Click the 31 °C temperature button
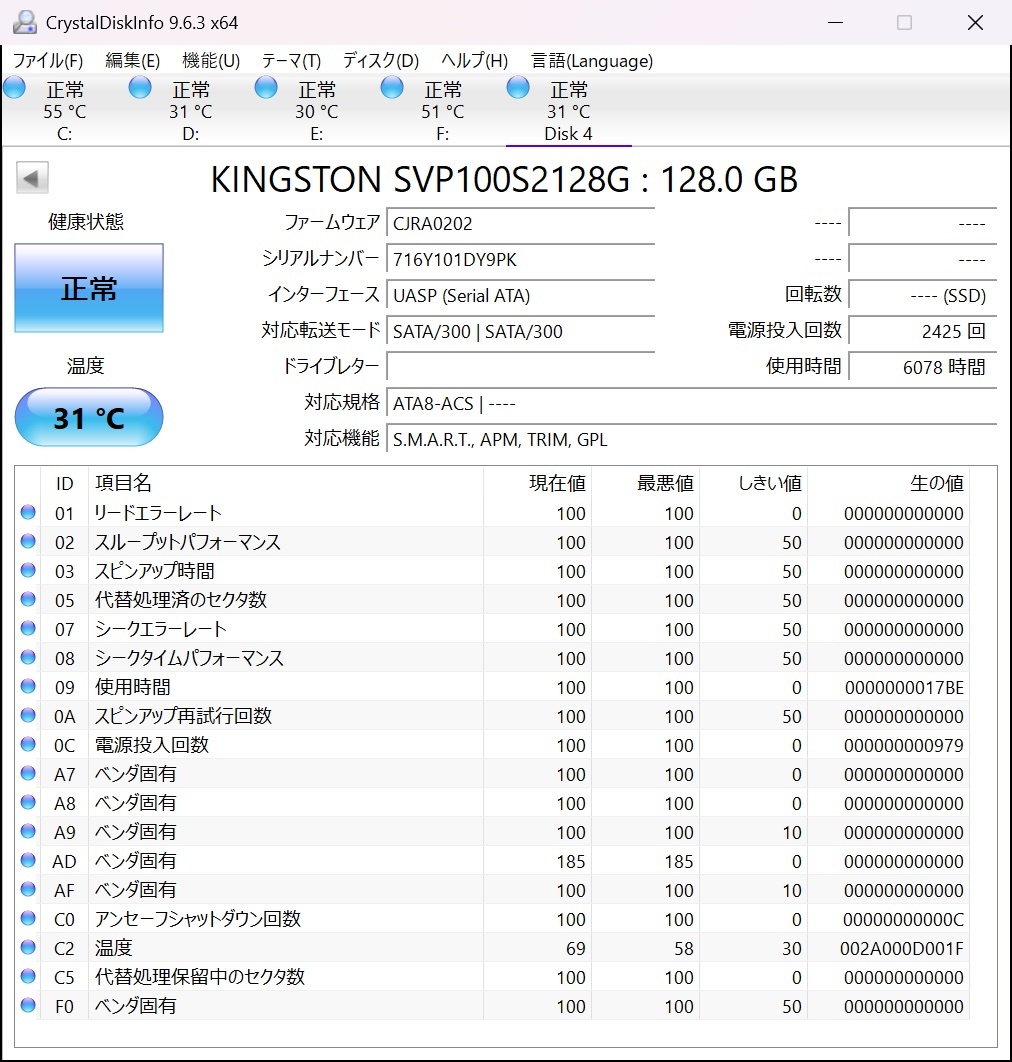This screenshot has height=1062, width=1012. tap(89, 417)
